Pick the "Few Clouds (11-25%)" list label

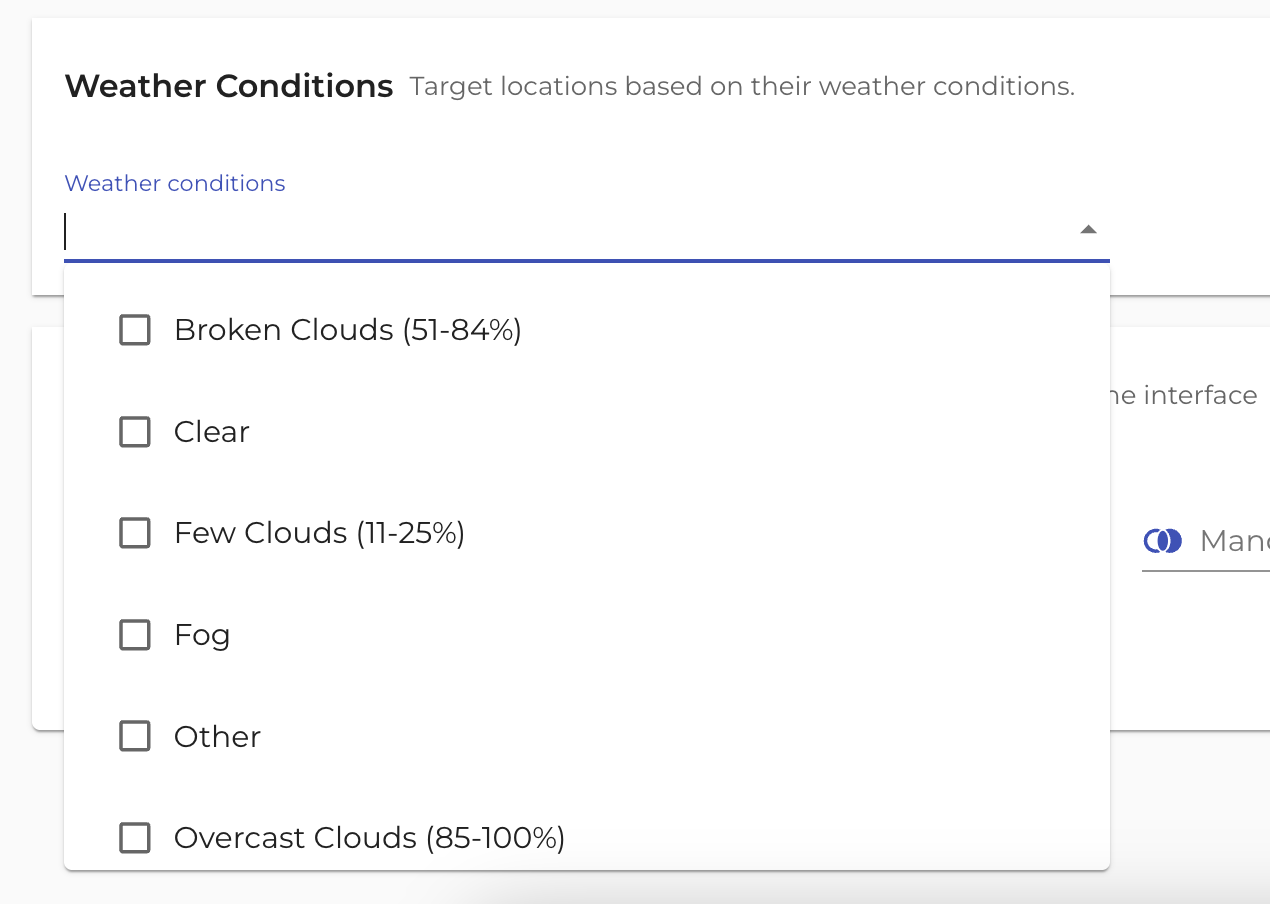click(x=319, y=533)
